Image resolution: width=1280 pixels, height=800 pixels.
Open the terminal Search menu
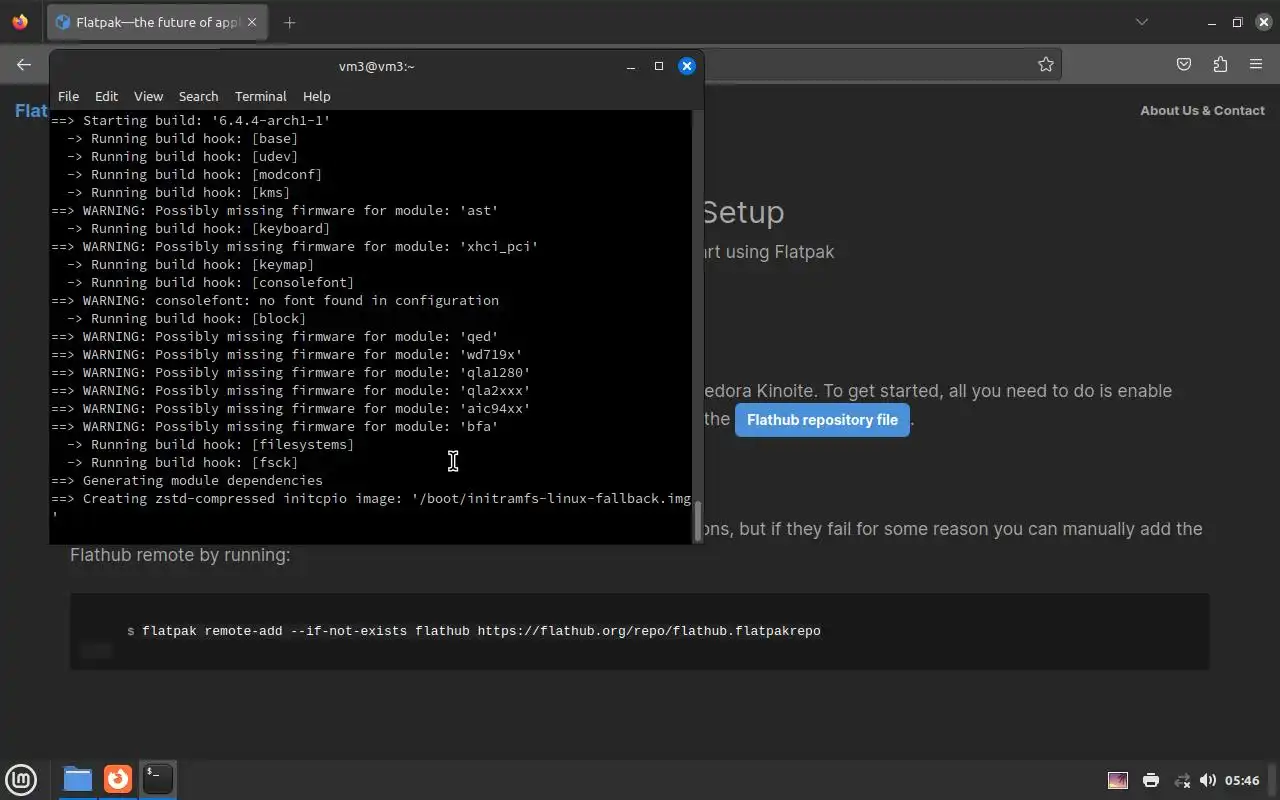tap(198, 96)
